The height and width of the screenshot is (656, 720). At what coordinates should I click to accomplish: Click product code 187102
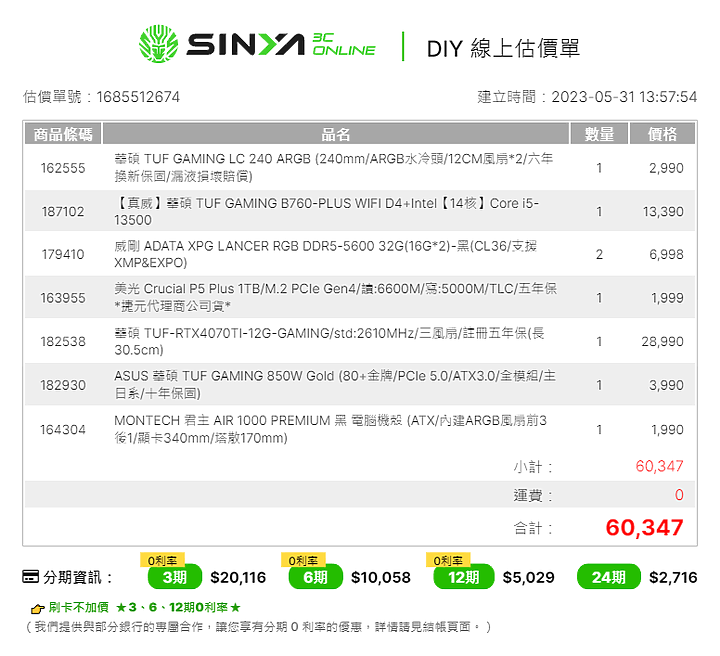63,212
